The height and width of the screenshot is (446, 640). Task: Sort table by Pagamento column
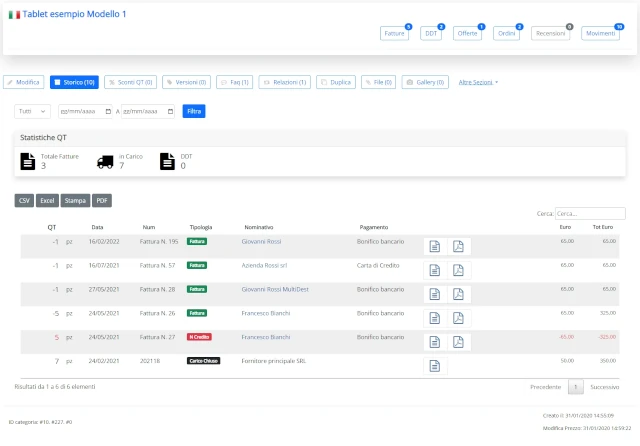pyautogui.click(x=374, y=227)
